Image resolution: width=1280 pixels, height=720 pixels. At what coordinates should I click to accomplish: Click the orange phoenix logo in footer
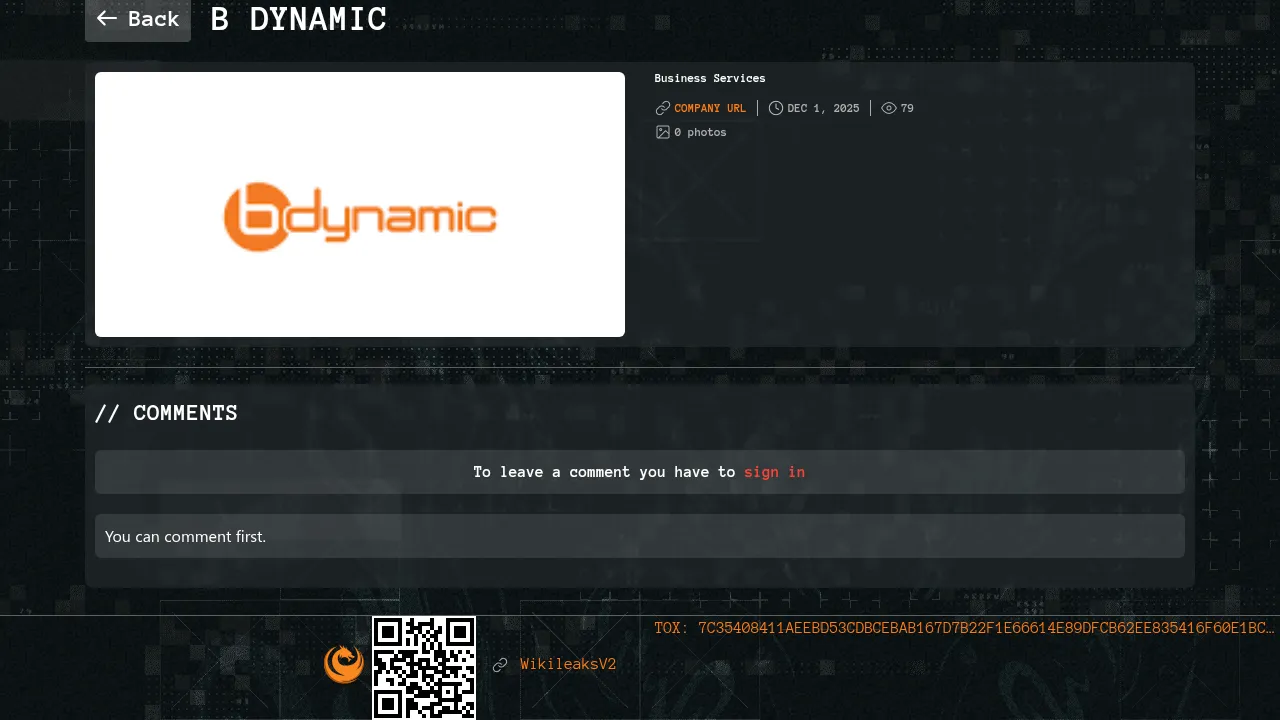(344, 664)
